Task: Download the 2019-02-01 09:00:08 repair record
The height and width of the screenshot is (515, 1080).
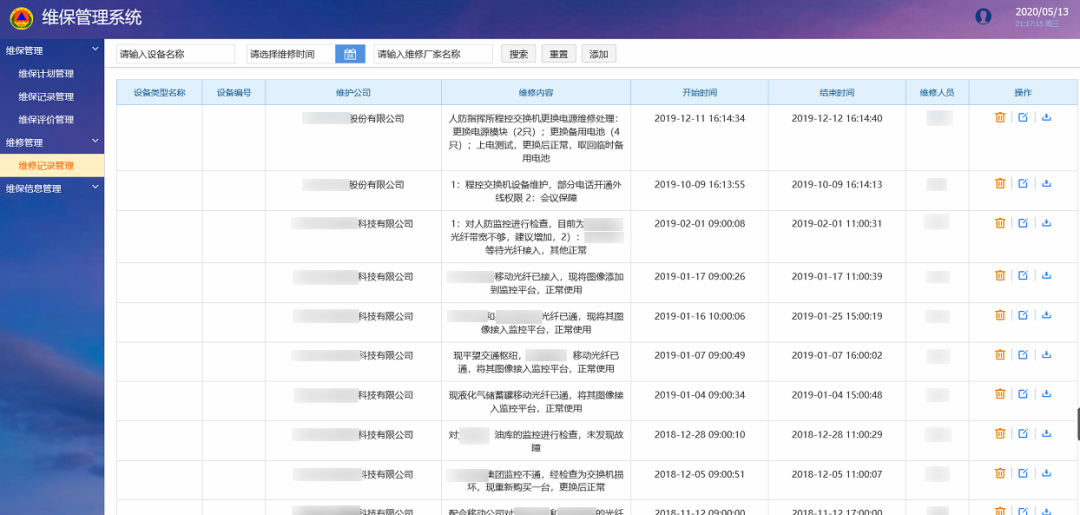Action: click(x=1046, y=223)
